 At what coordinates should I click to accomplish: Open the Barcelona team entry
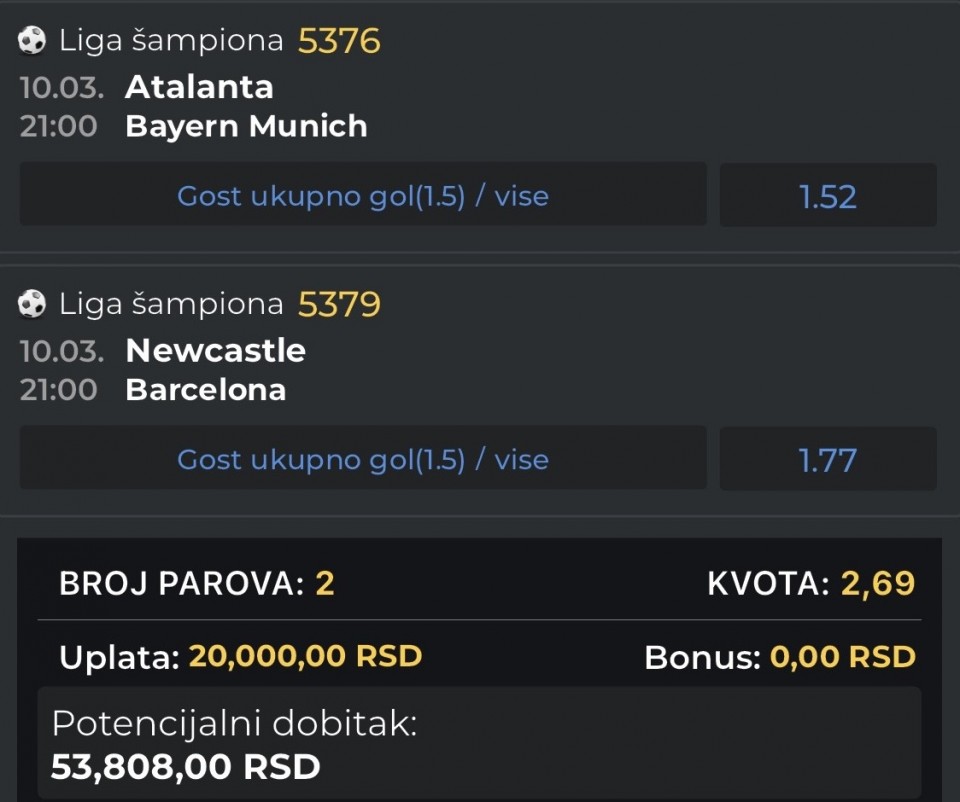tap(205, 390)
